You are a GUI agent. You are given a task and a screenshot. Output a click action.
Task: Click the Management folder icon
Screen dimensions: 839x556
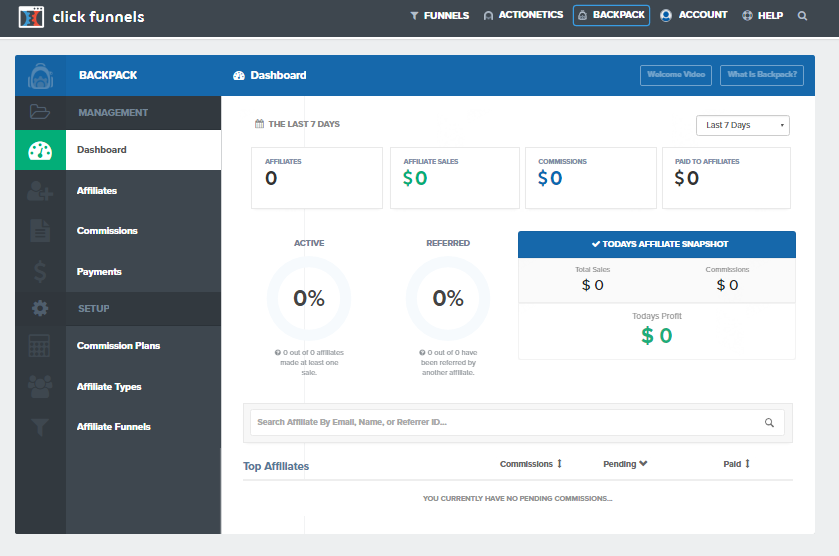(40, 112)
